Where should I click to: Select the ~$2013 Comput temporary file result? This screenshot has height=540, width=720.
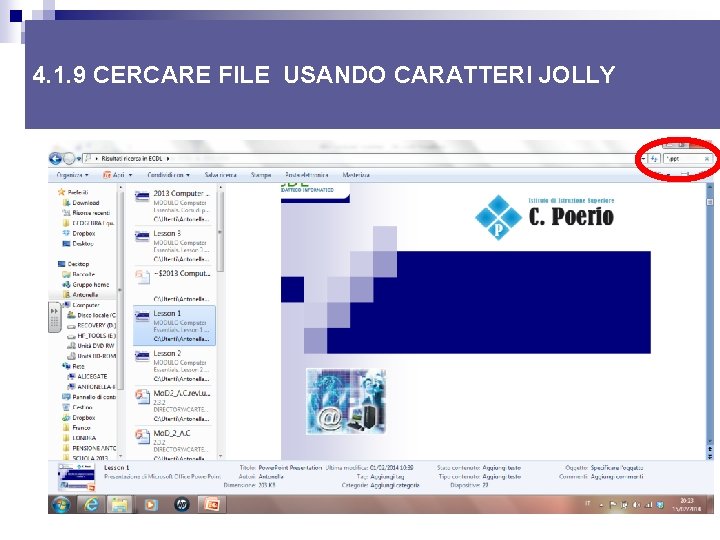(174, 285)
